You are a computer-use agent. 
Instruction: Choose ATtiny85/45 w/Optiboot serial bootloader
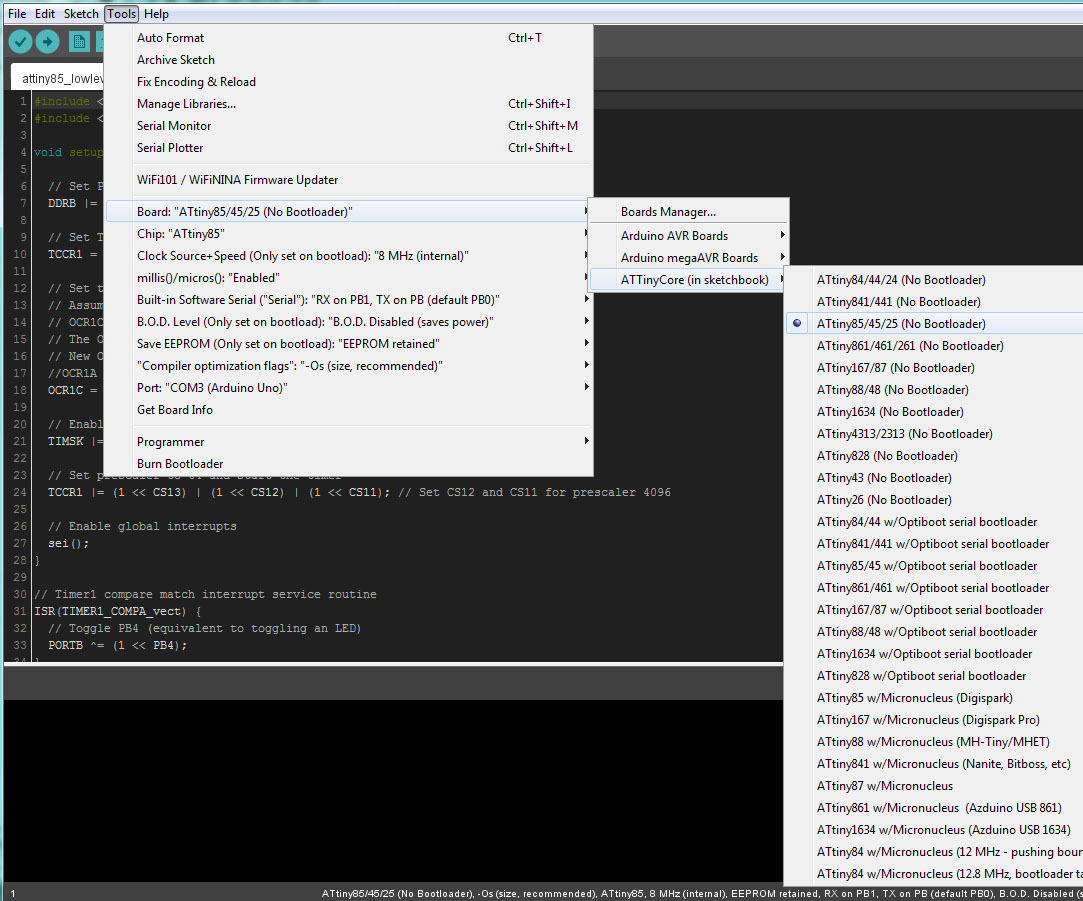(x=934, y=566)
